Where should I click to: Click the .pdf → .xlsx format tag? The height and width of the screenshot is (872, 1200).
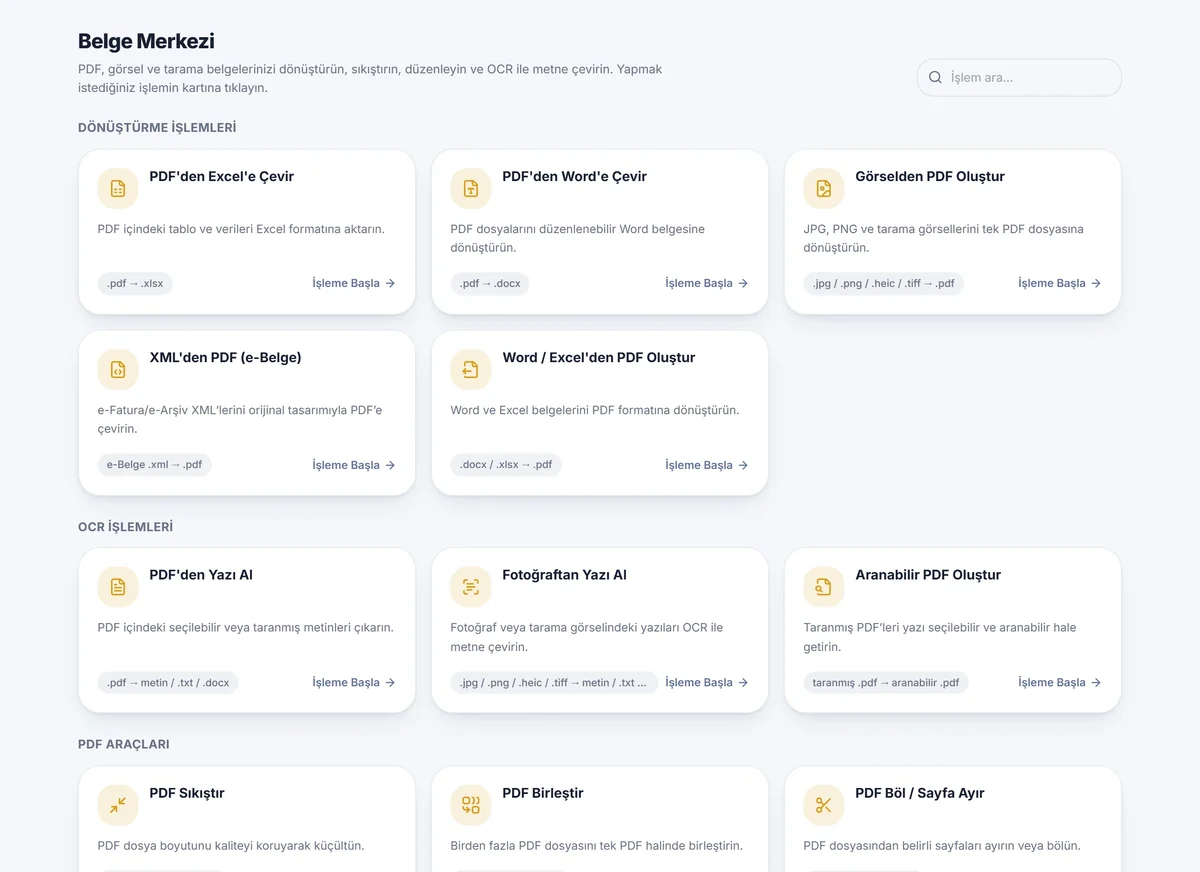tap(135, 283)
